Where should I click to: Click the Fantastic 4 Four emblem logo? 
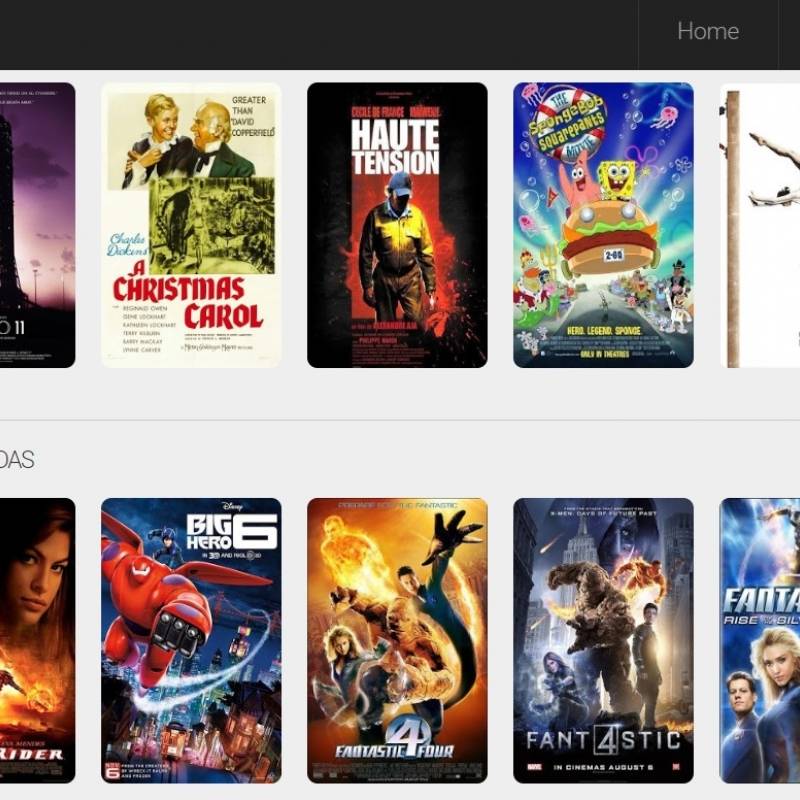[396, 740]
